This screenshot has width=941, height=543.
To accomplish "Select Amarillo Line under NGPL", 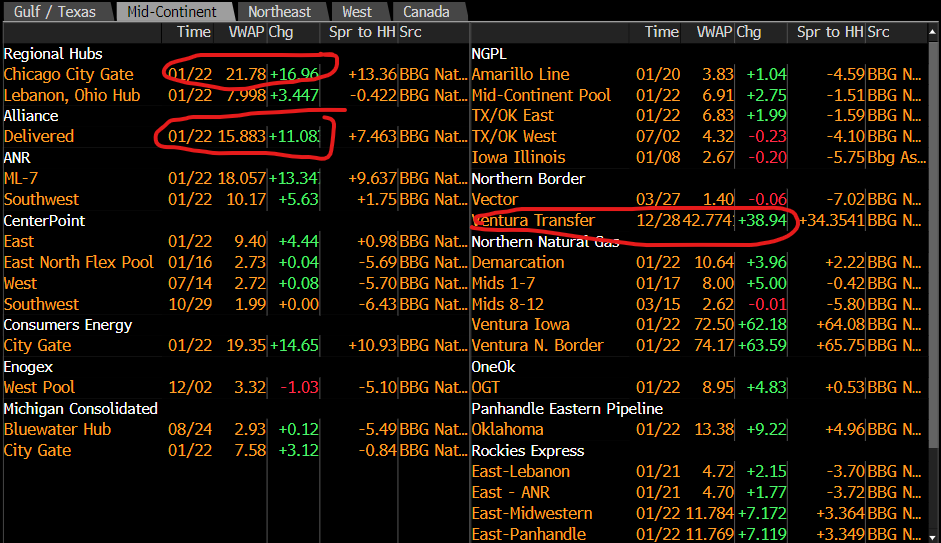I will 699,74.
